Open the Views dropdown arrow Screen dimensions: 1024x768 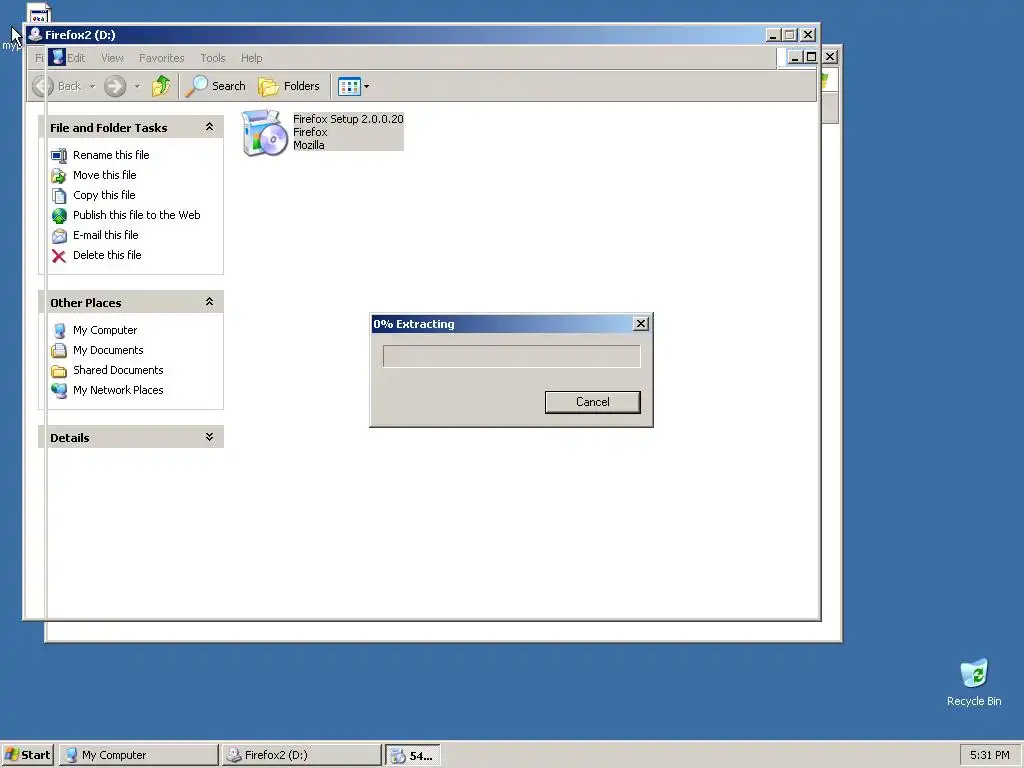[x=366, y=86]
